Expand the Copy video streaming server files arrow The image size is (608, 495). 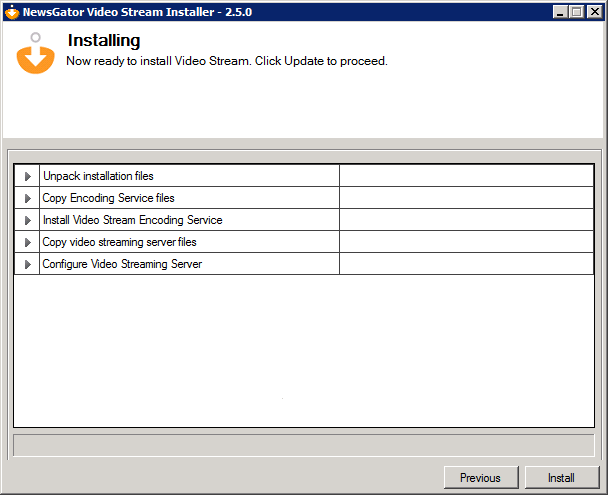[28, 242]
